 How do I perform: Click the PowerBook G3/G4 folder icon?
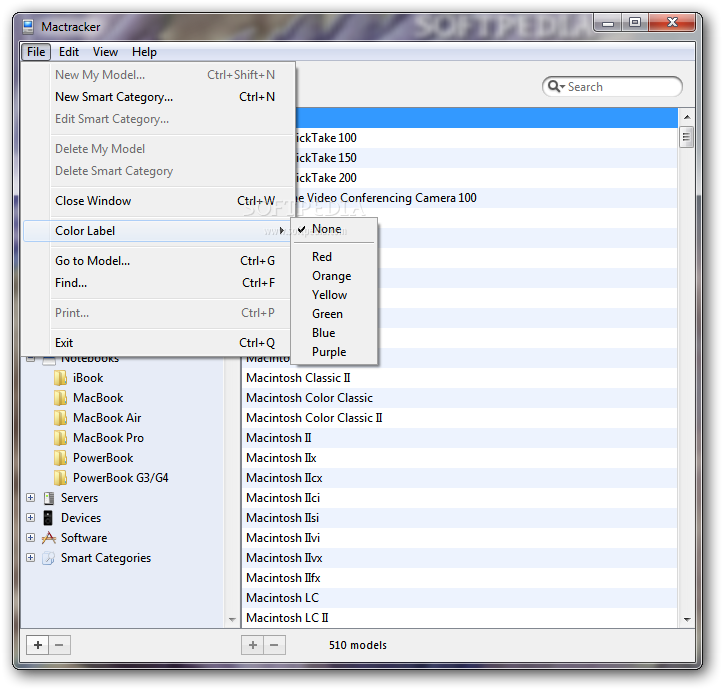tap(60, 478)
